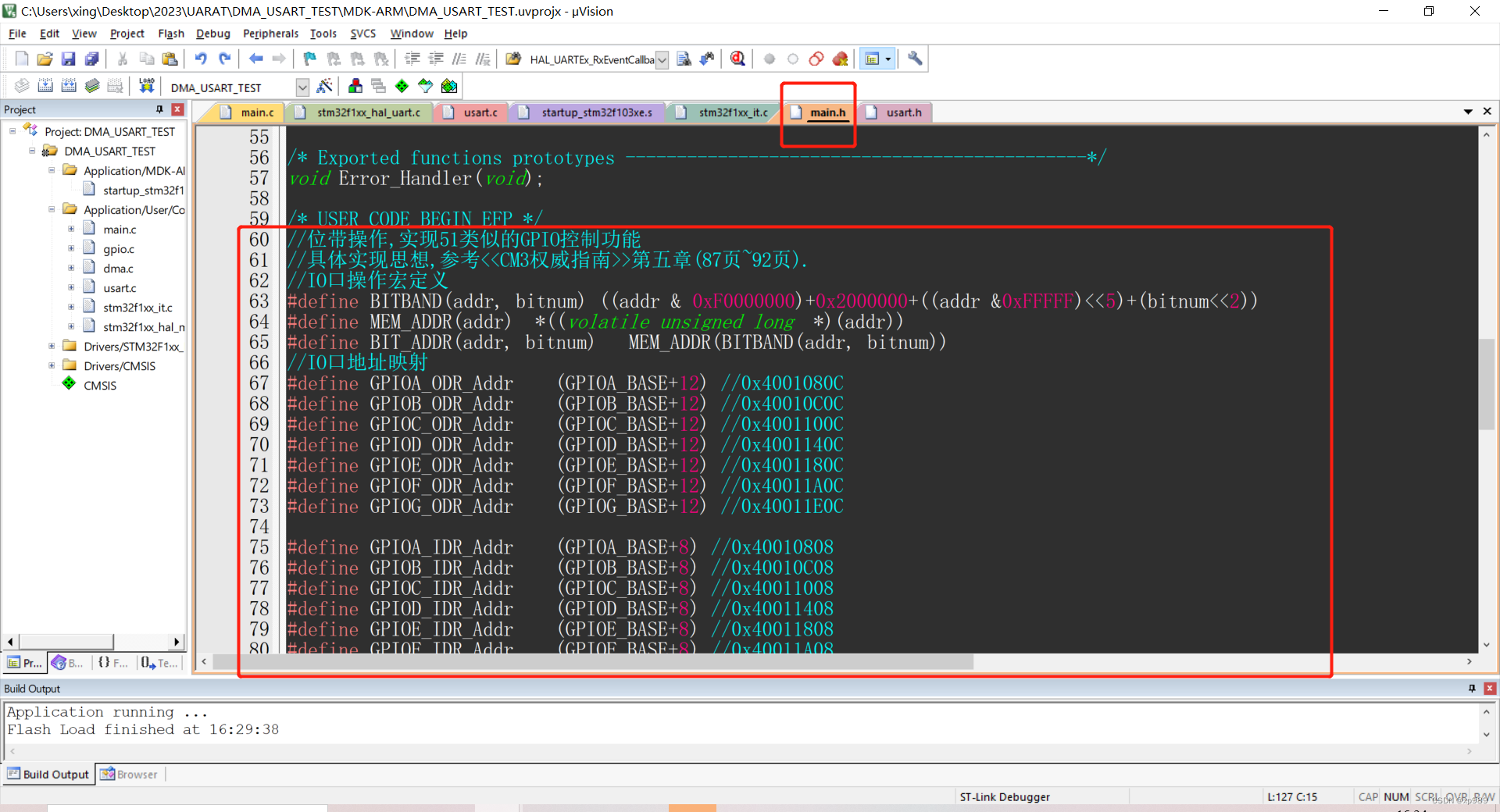Click the LOAD icon to download to flash
This screenshot has width=1500, height=812.
tap(146, 86)
